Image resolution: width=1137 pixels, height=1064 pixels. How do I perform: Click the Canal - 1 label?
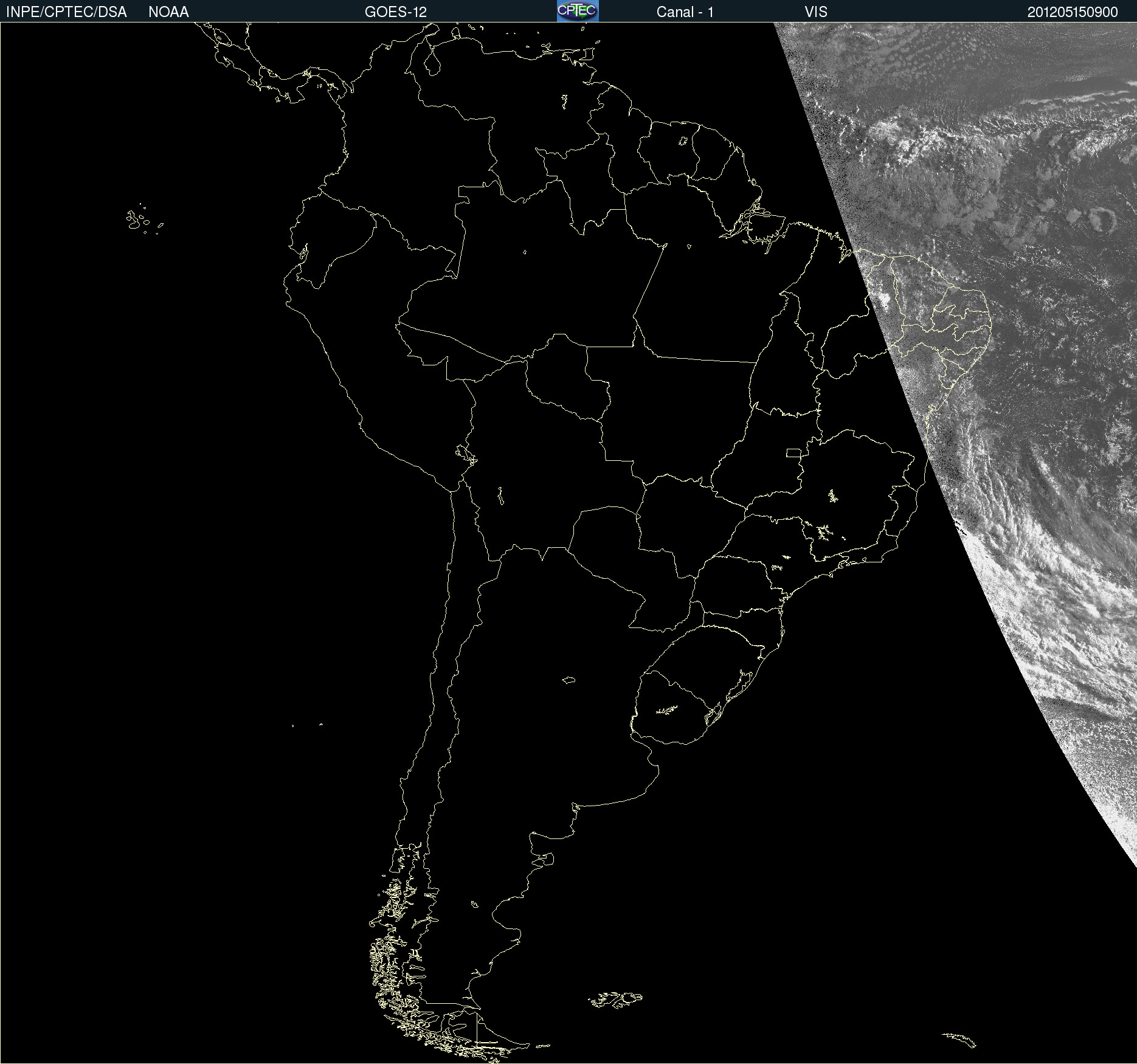685,12
